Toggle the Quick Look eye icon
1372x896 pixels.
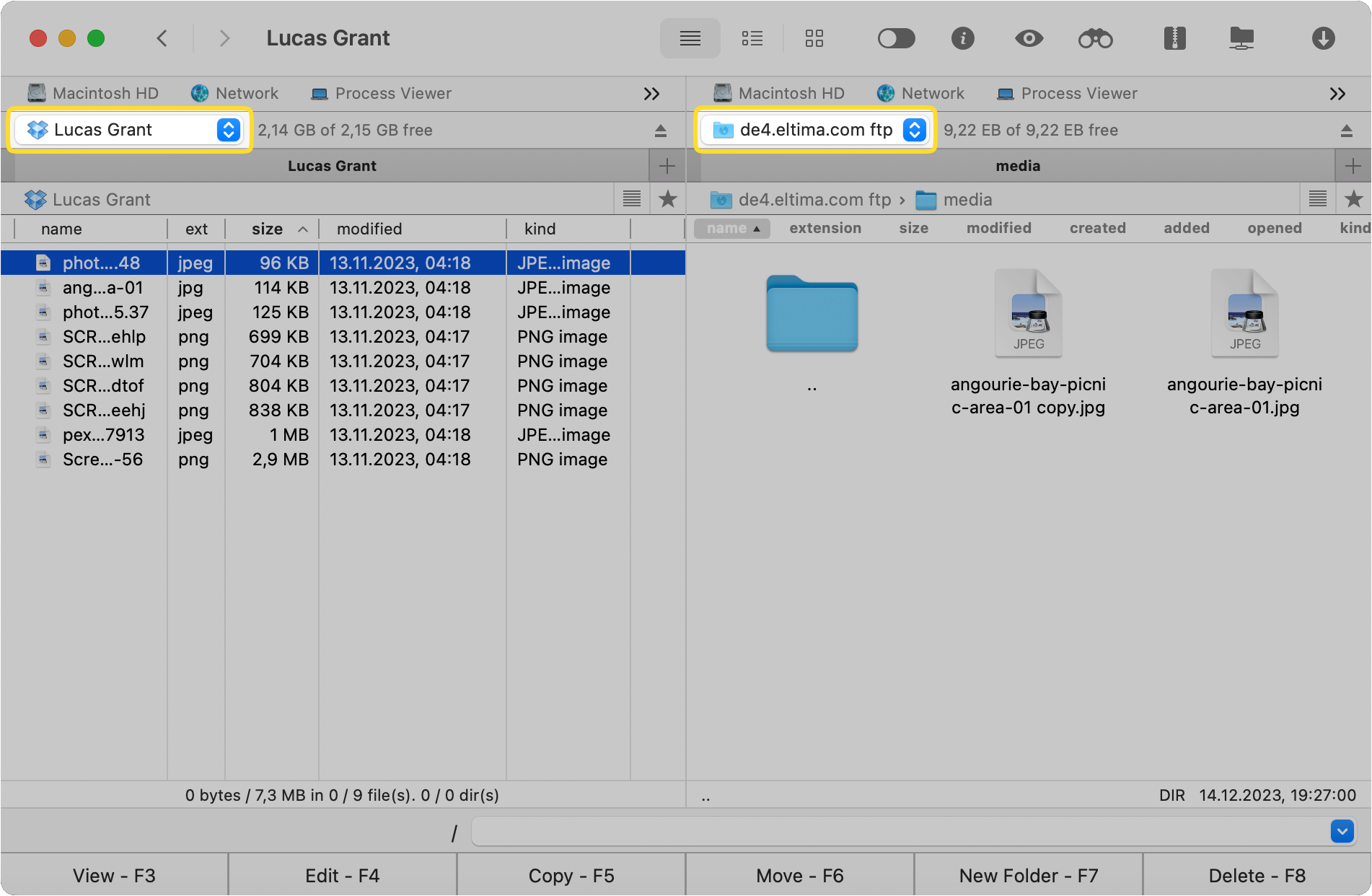(1029, 38)
